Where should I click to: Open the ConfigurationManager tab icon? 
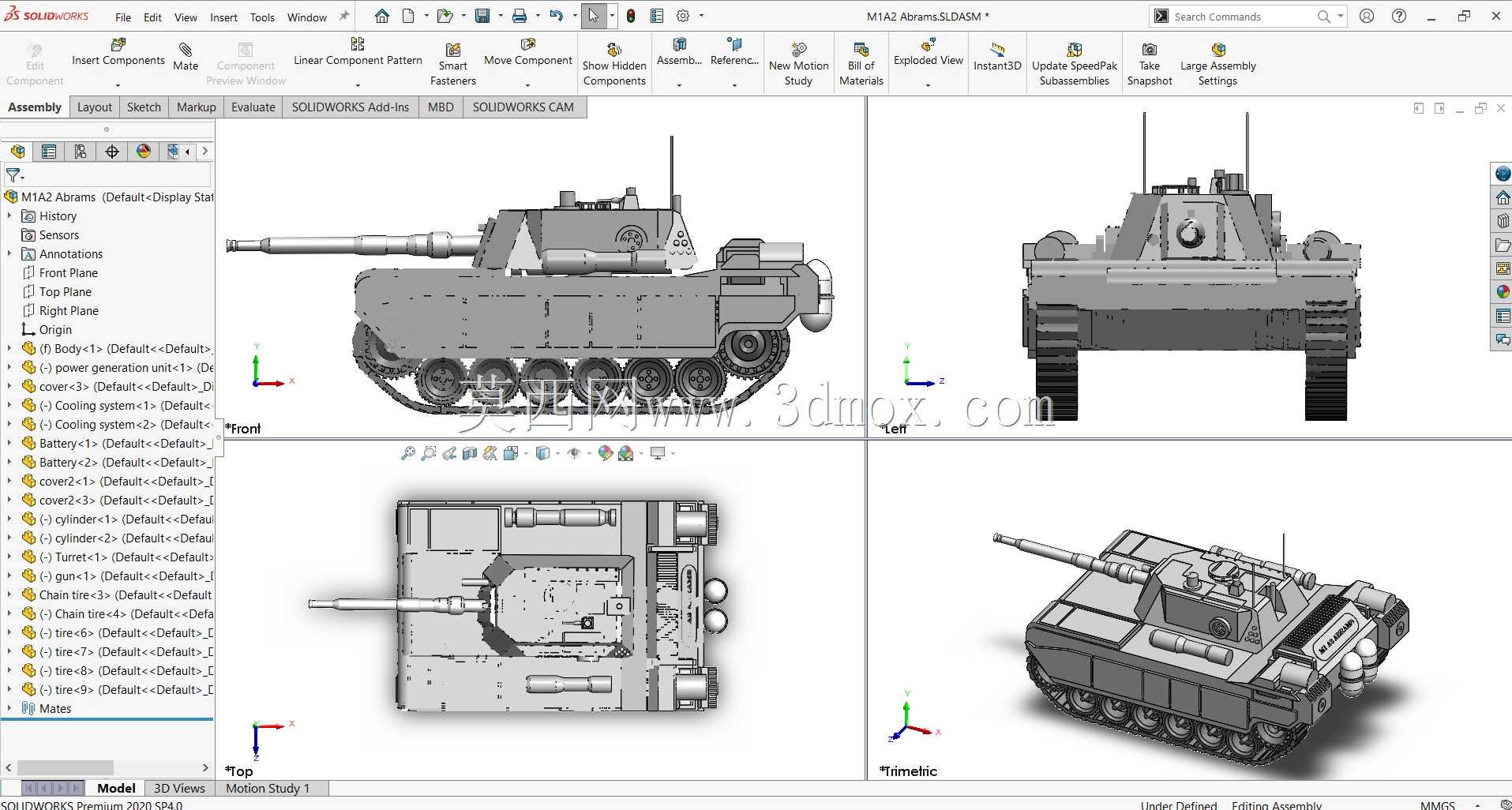(81, 152)
